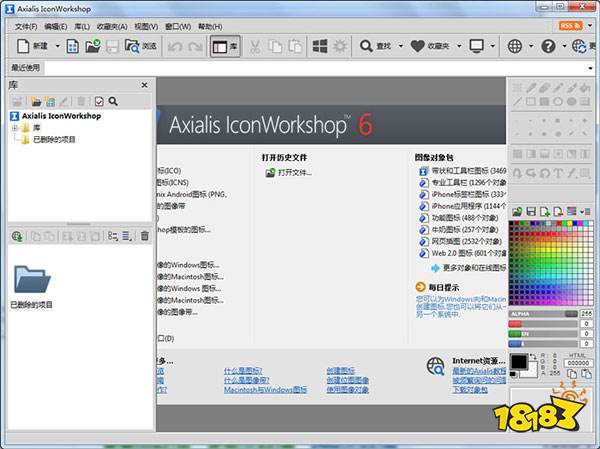Click the 打开文件... link
Viewport: 600px width, 449px height.
point(294,173)
